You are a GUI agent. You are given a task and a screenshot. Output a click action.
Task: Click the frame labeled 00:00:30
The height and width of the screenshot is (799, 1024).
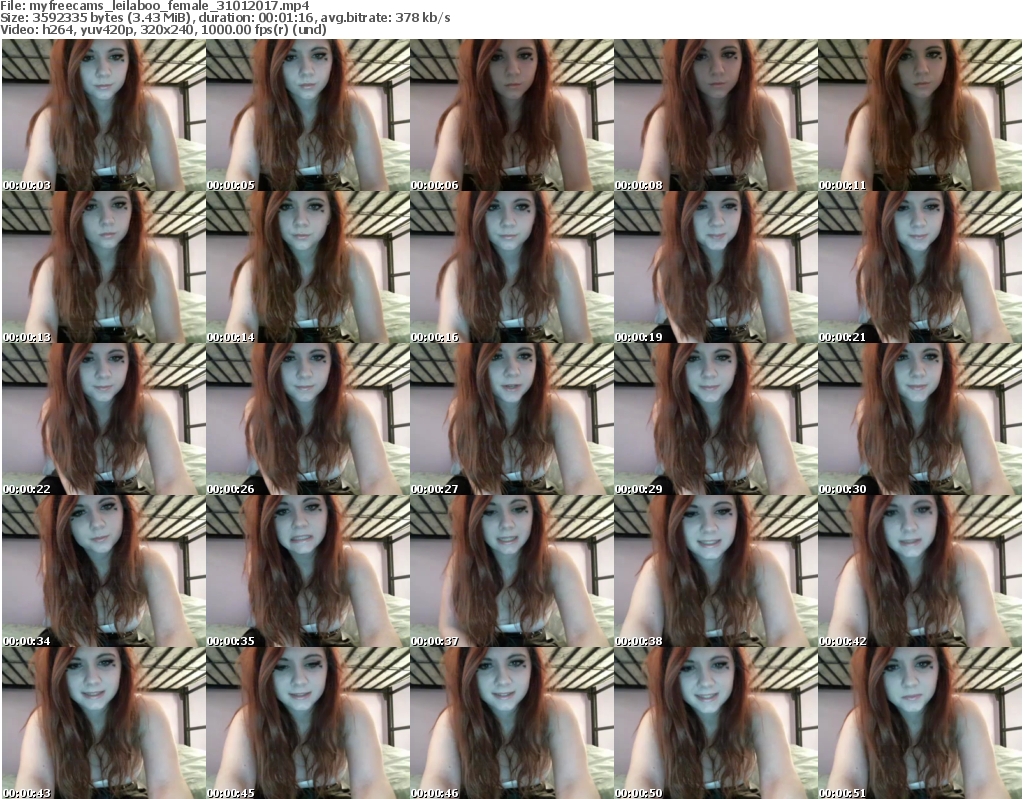click(919, 419)
